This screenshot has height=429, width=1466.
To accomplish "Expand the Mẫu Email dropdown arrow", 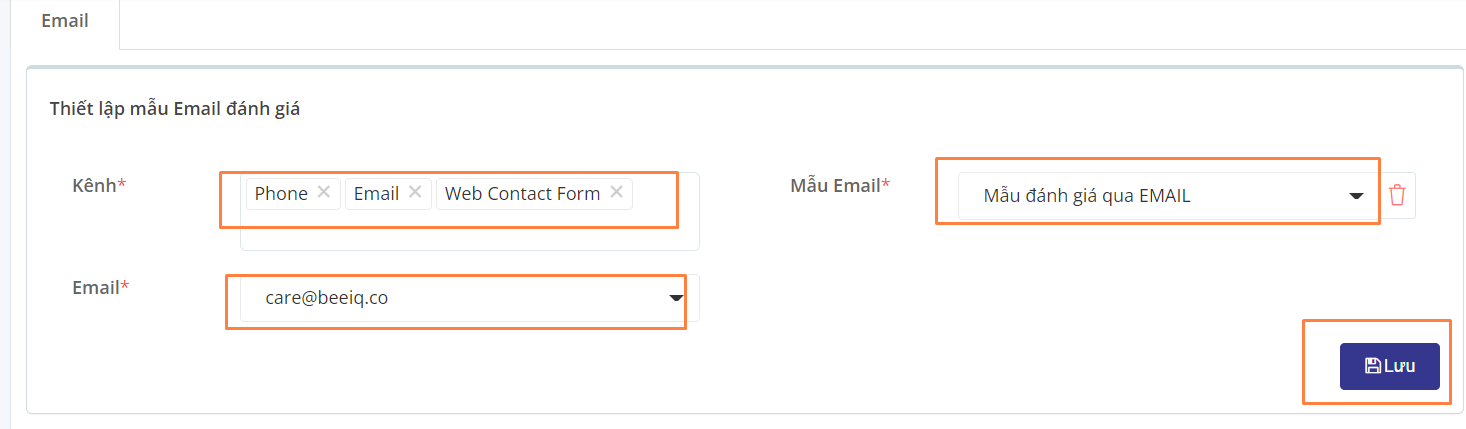I will (x=1356, y=196).
